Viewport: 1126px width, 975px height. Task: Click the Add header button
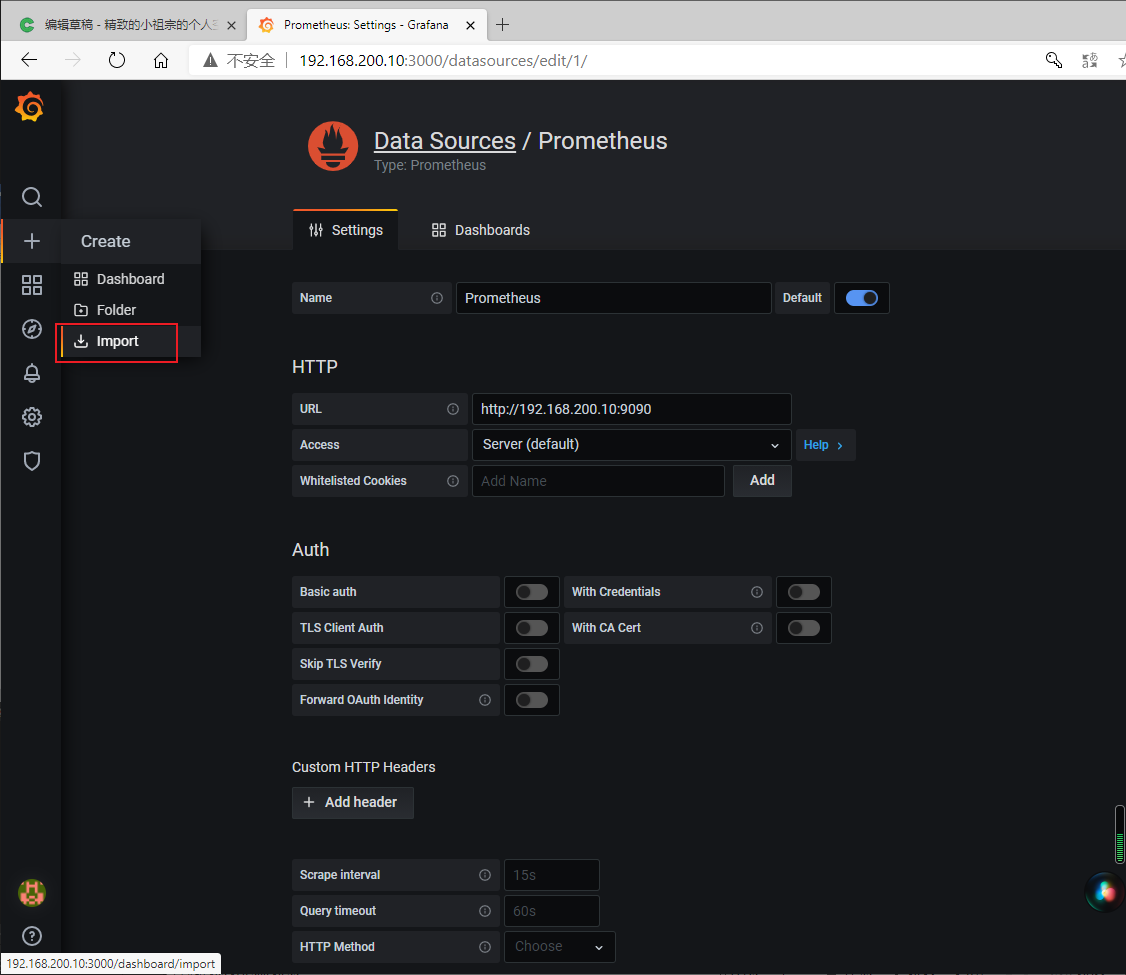point(353,803)
